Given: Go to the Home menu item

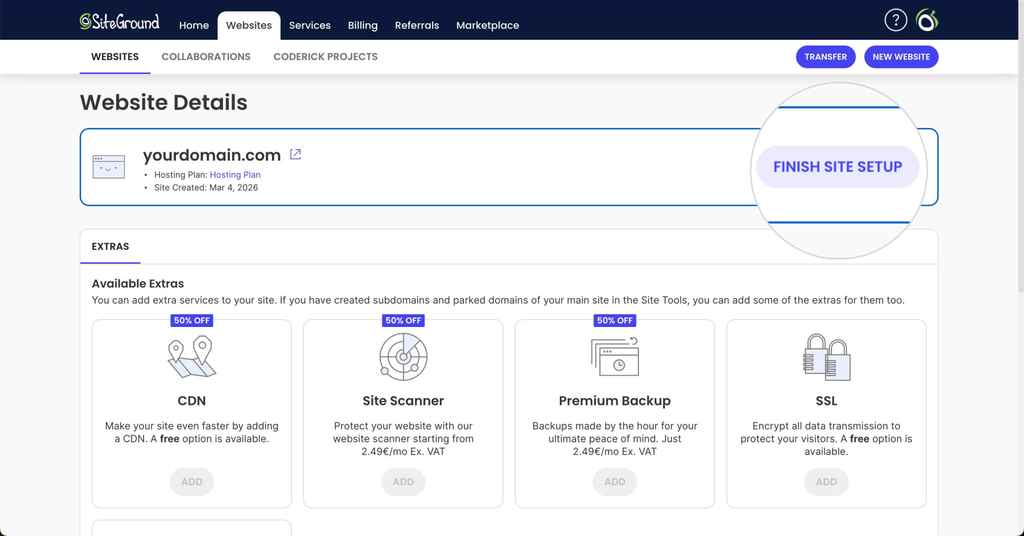Looking at the screenshot, I should click(x=194, y=25).
